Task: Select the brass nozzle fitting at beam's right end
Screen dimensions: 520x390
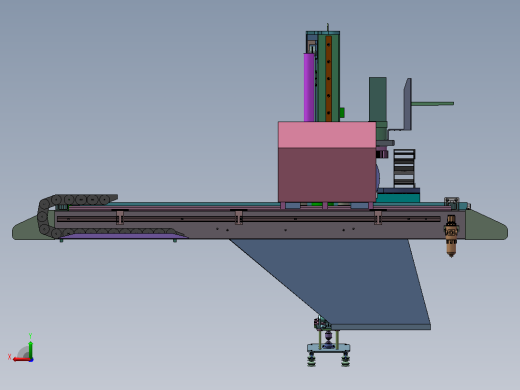Action: tap(451, 236)
